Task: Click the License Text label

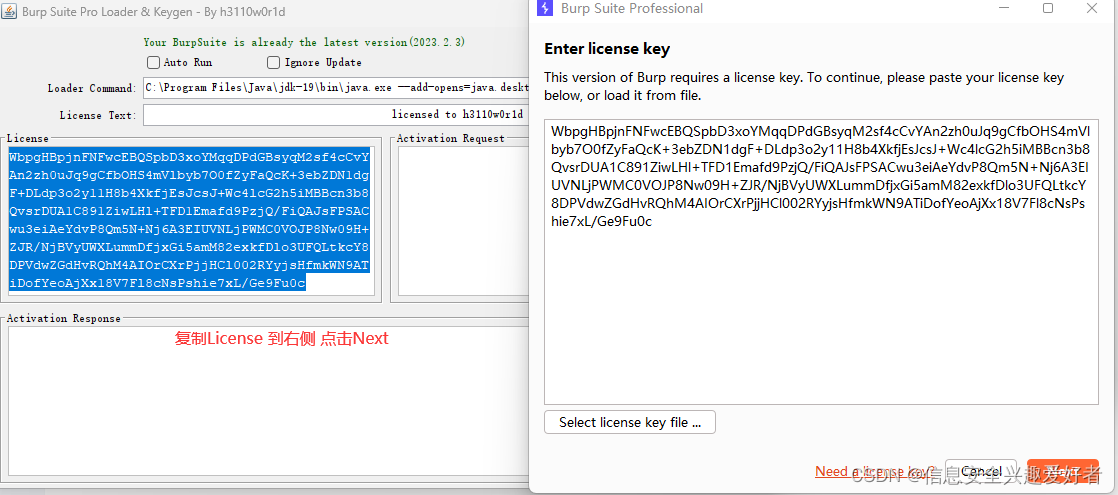Action: tap(97, 115)
